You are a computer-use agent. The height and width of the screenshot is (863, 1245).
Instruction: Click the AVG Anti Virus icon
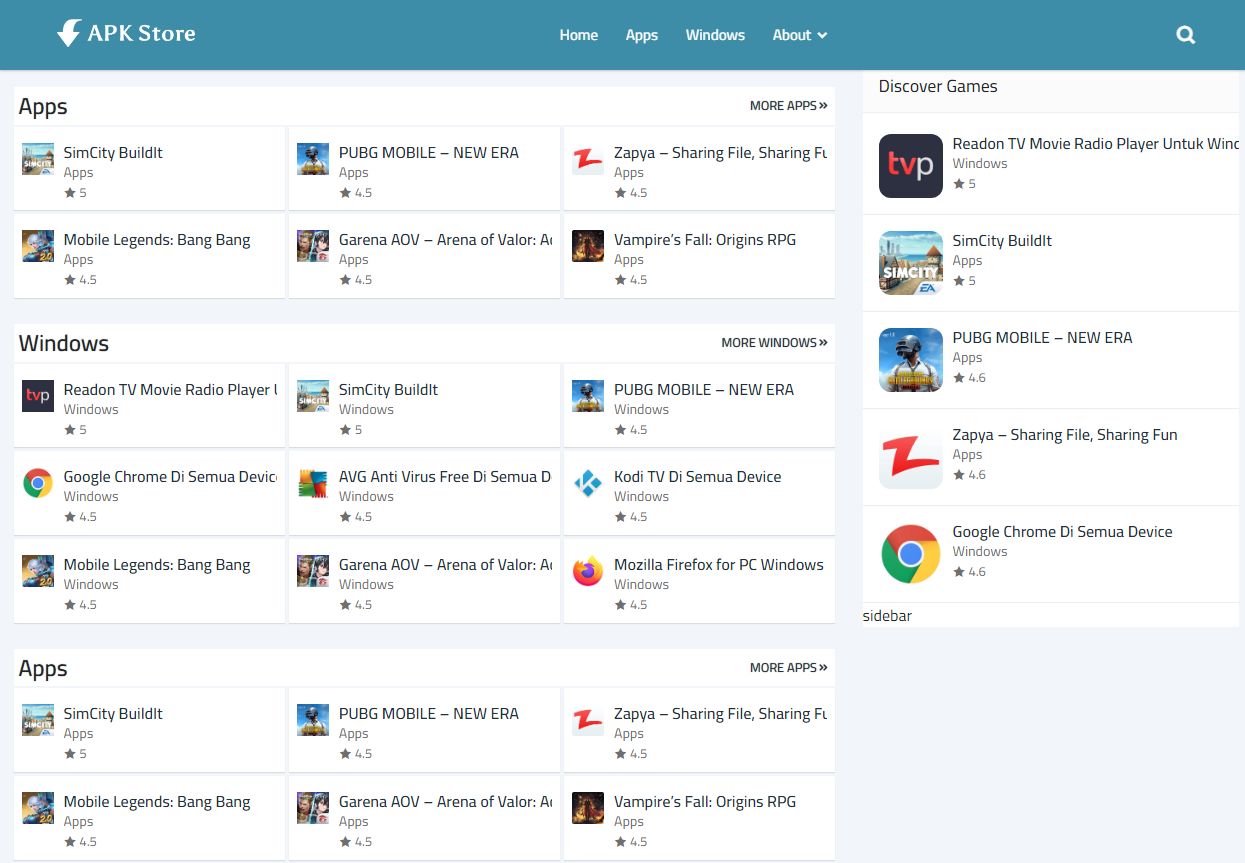point(313,484)
